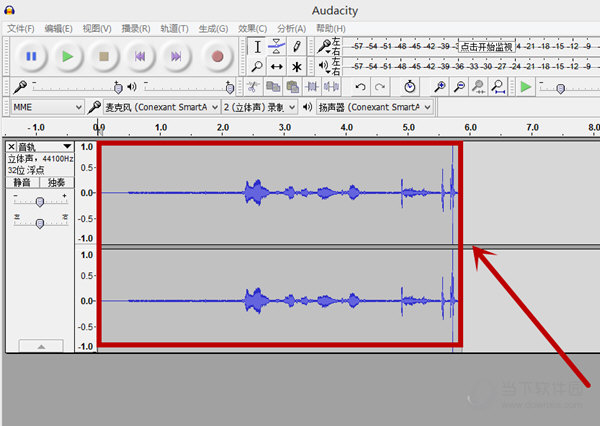Open the speaker output device dropdown
Screen dimensions: 600x426
[374, 108]
